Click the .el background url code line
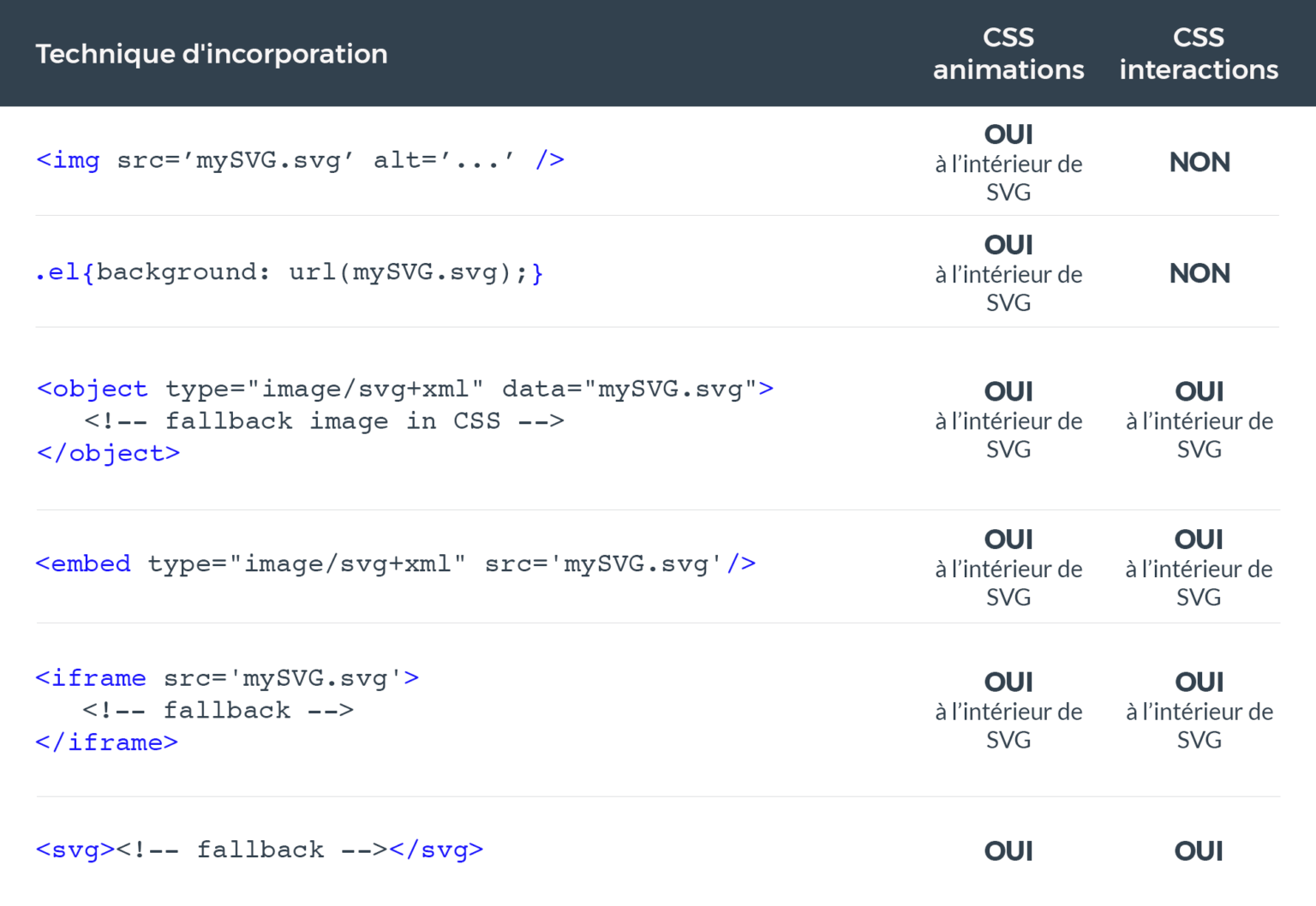Screen dimensions: 1316x906 (290, 272)
